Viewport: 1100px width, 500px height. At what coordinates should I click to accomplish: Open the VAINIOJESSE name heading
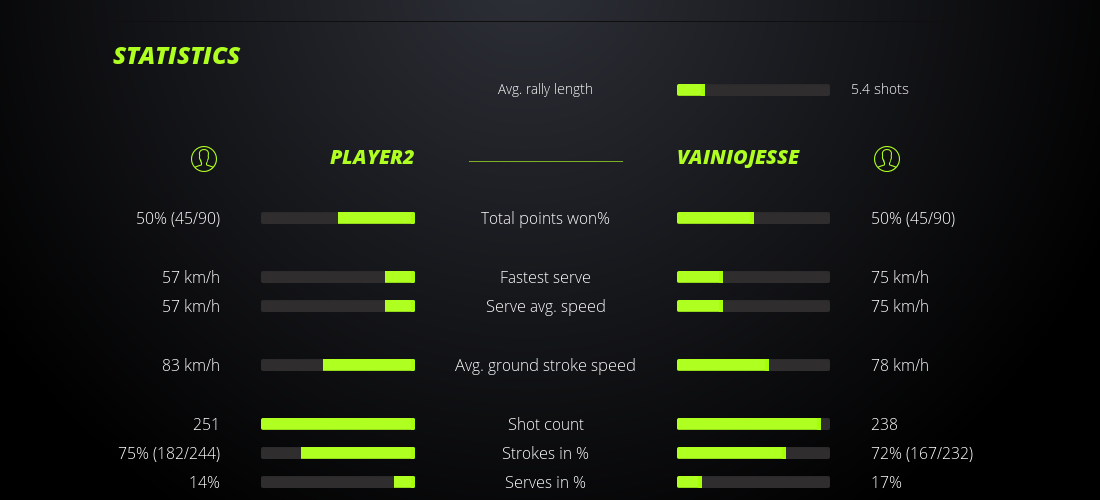point(738,158)
